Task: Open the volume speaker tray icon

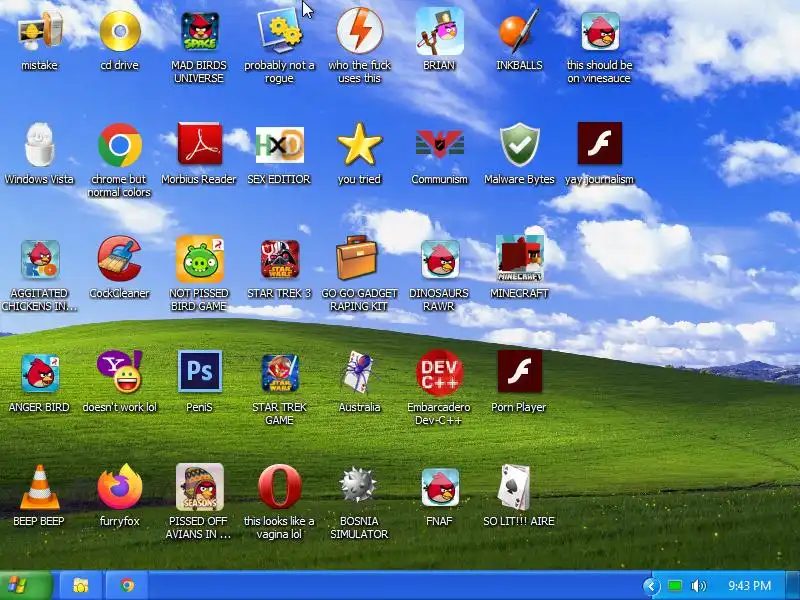Action: (698, 586)
